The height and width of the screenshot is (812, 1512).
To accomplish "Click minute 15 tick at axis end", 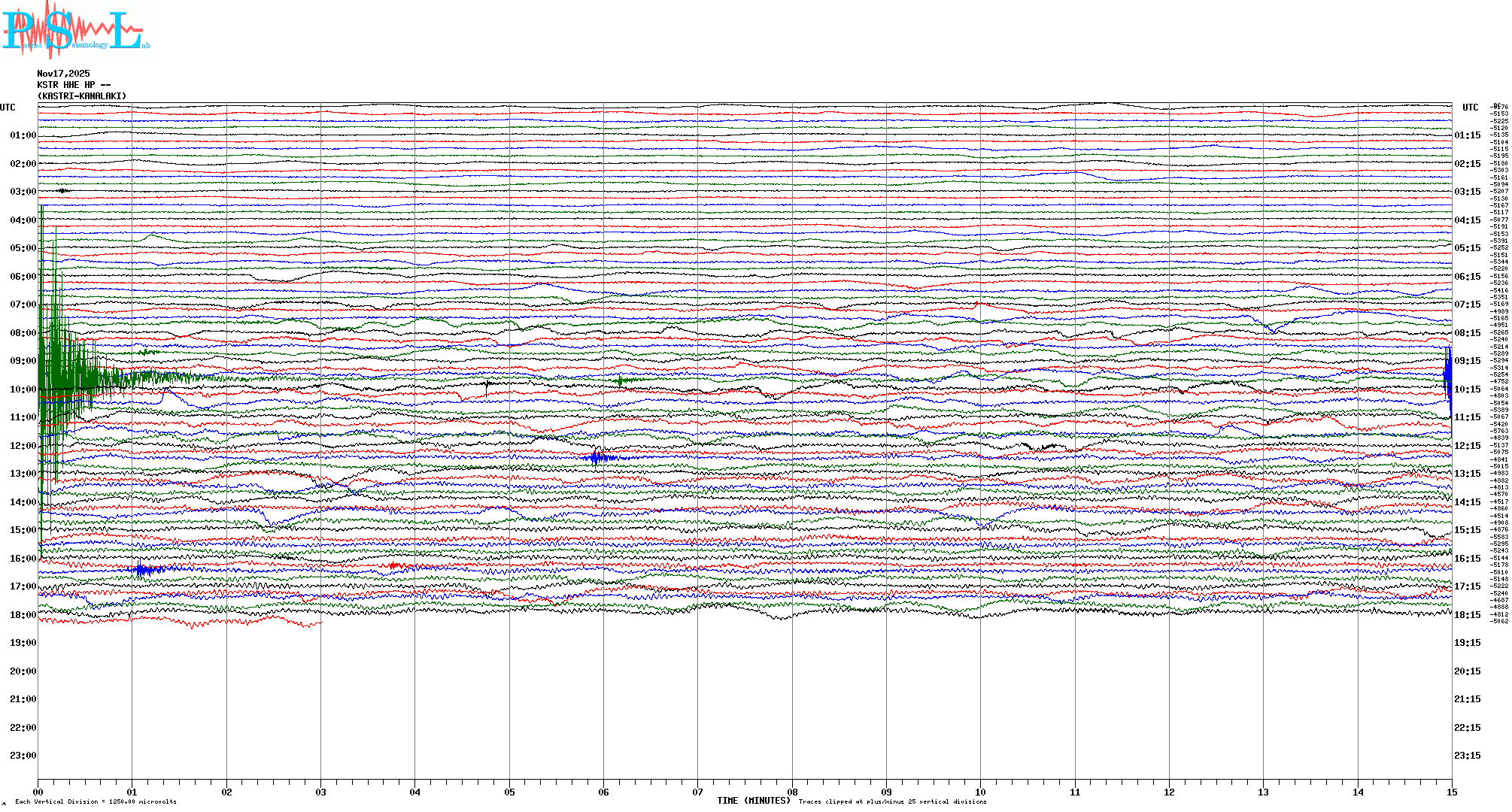I will coord(1451,792).
